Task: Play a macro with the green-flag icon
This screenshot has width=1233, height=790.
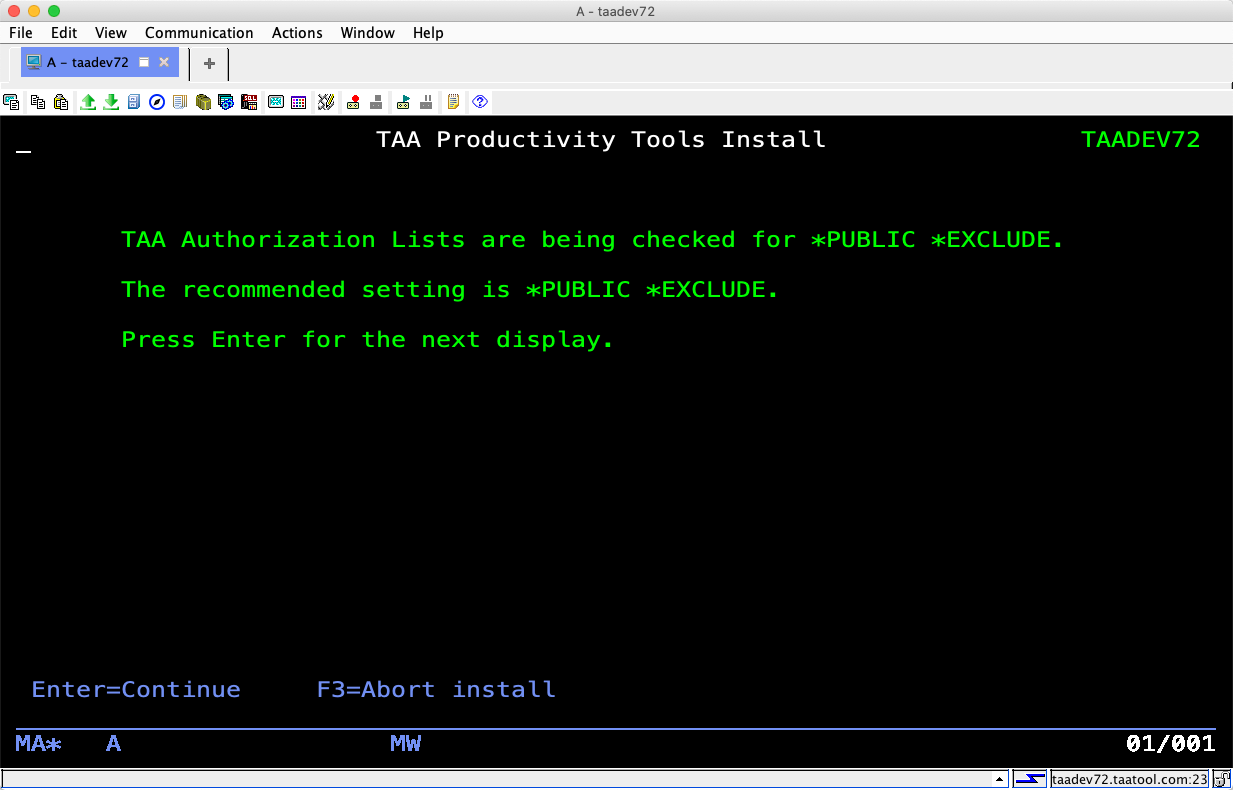Action: pyautogui.click(x=403, y=102)
